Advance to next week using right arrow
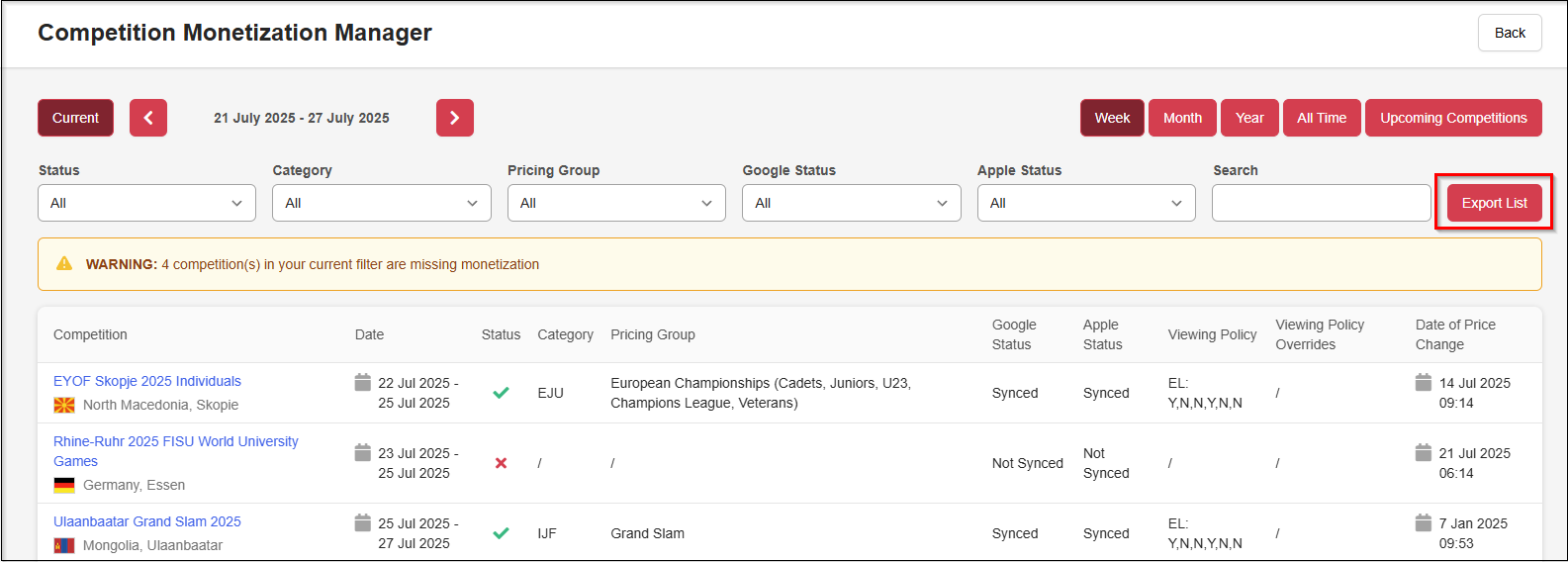 [x=455, y=118]
